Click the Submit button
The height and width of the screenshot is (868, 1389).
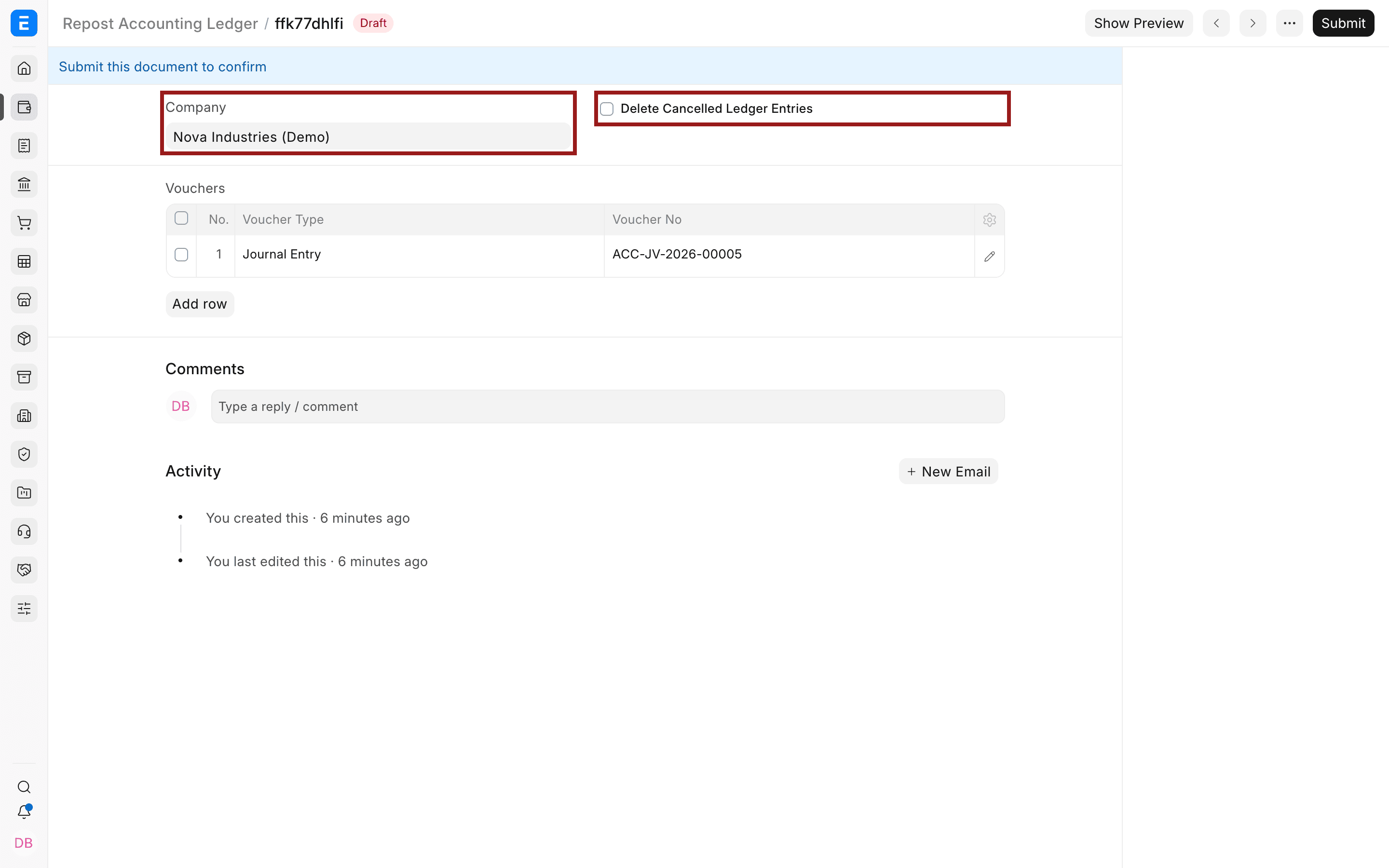click(1343, 23)
